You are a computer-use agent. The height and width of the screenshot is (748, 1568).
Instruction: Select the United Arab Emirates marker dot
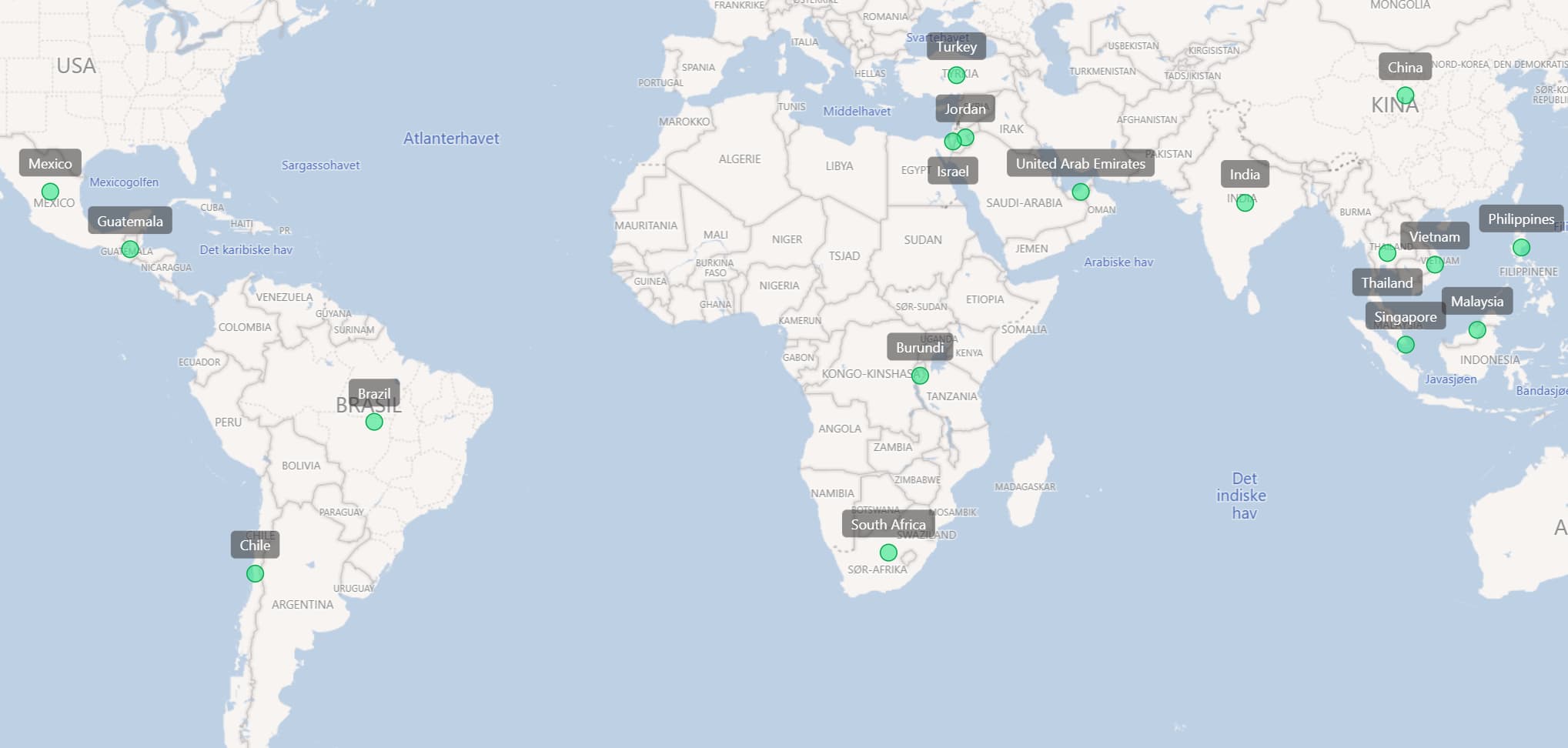point(1081,192)
